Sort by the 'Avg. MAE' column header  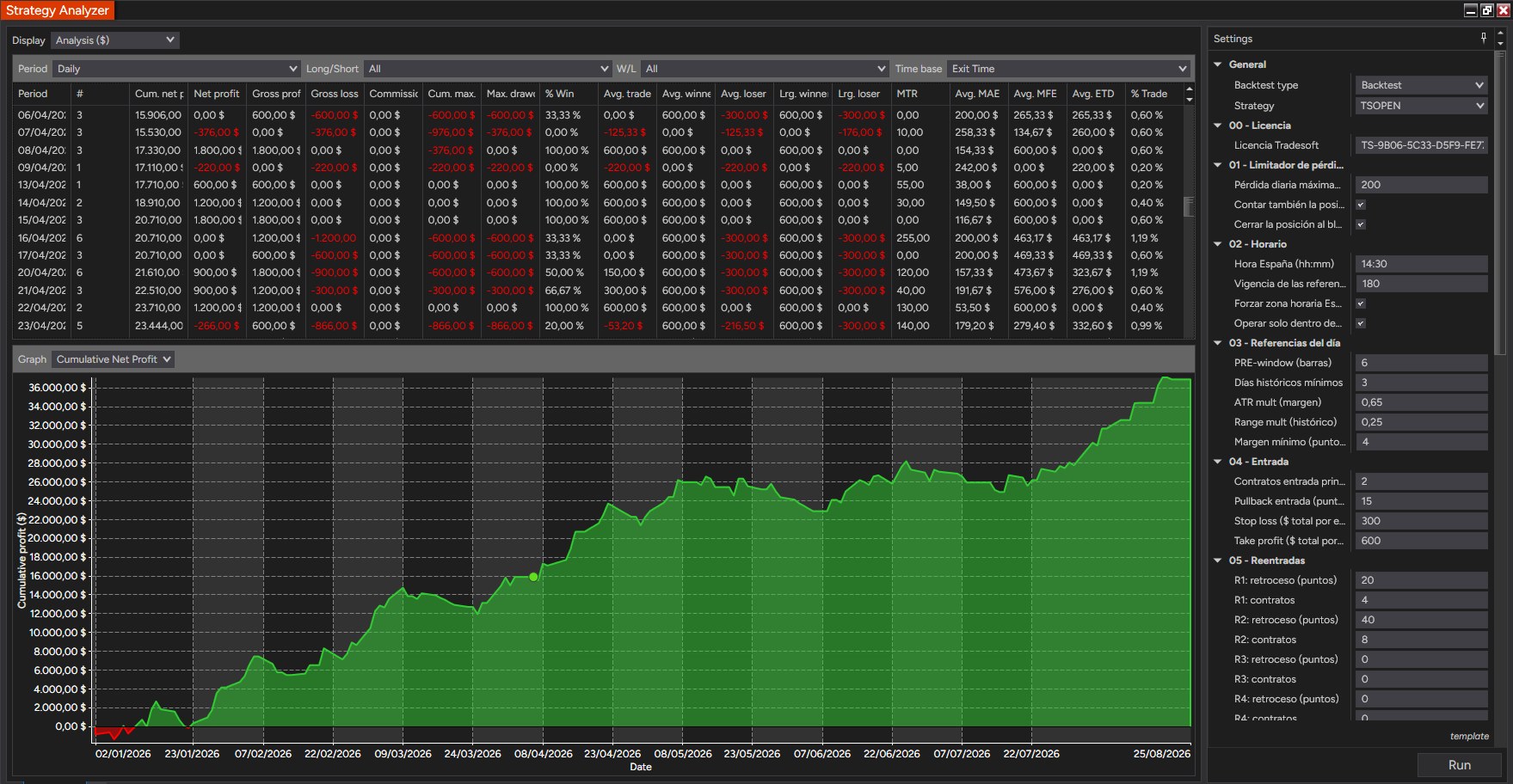point(977,94)
